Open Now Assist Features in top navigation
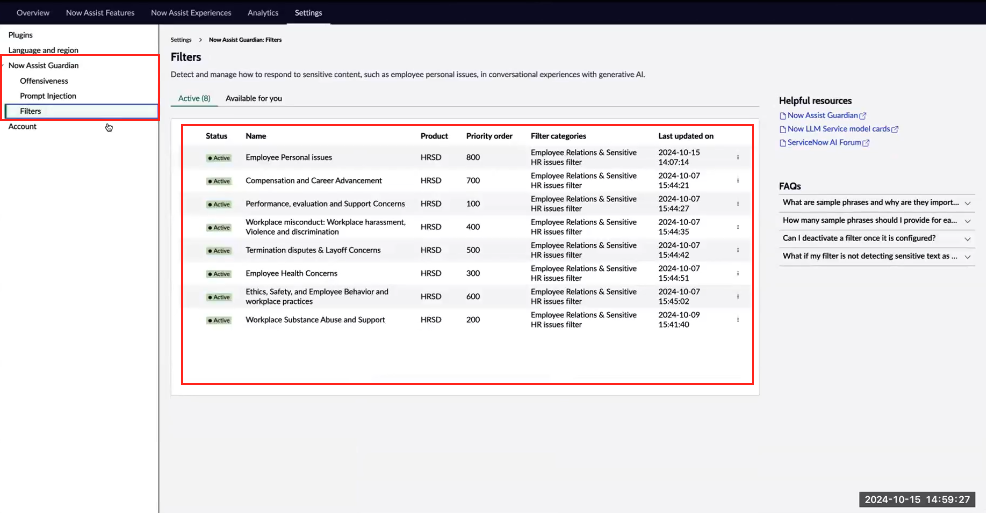The height and width of the screenshot is (513, 986). [100, 13]
